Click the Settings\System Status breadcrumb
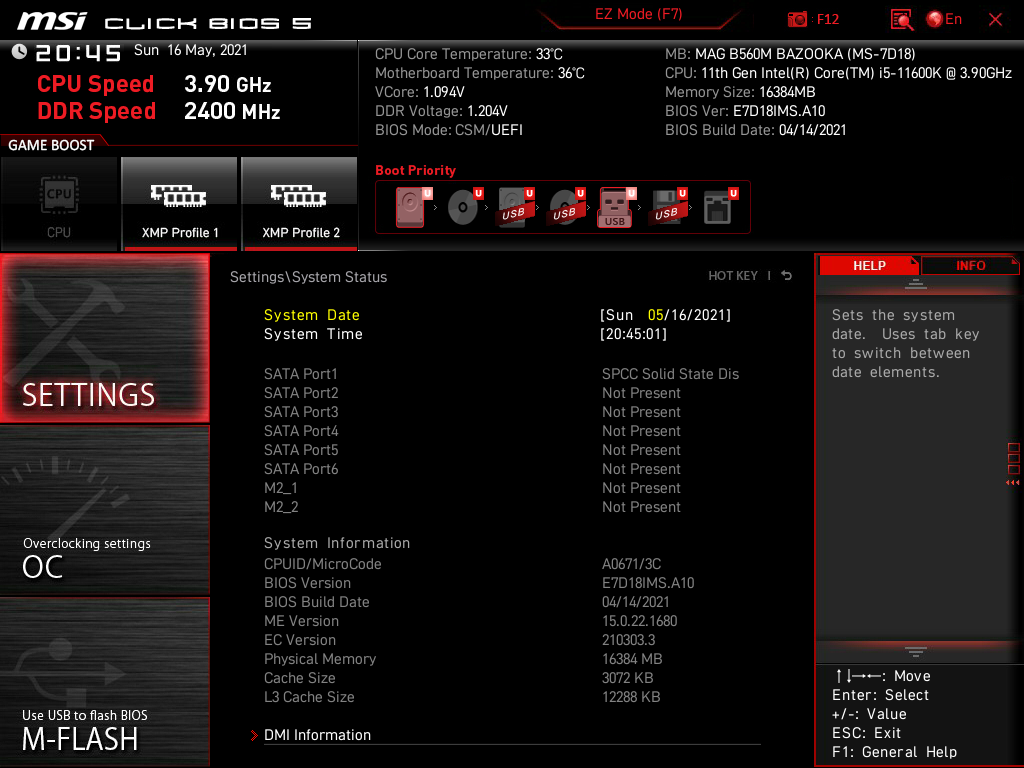The image size is (1024, 768). pyautogui.click(x=308, y=276)
